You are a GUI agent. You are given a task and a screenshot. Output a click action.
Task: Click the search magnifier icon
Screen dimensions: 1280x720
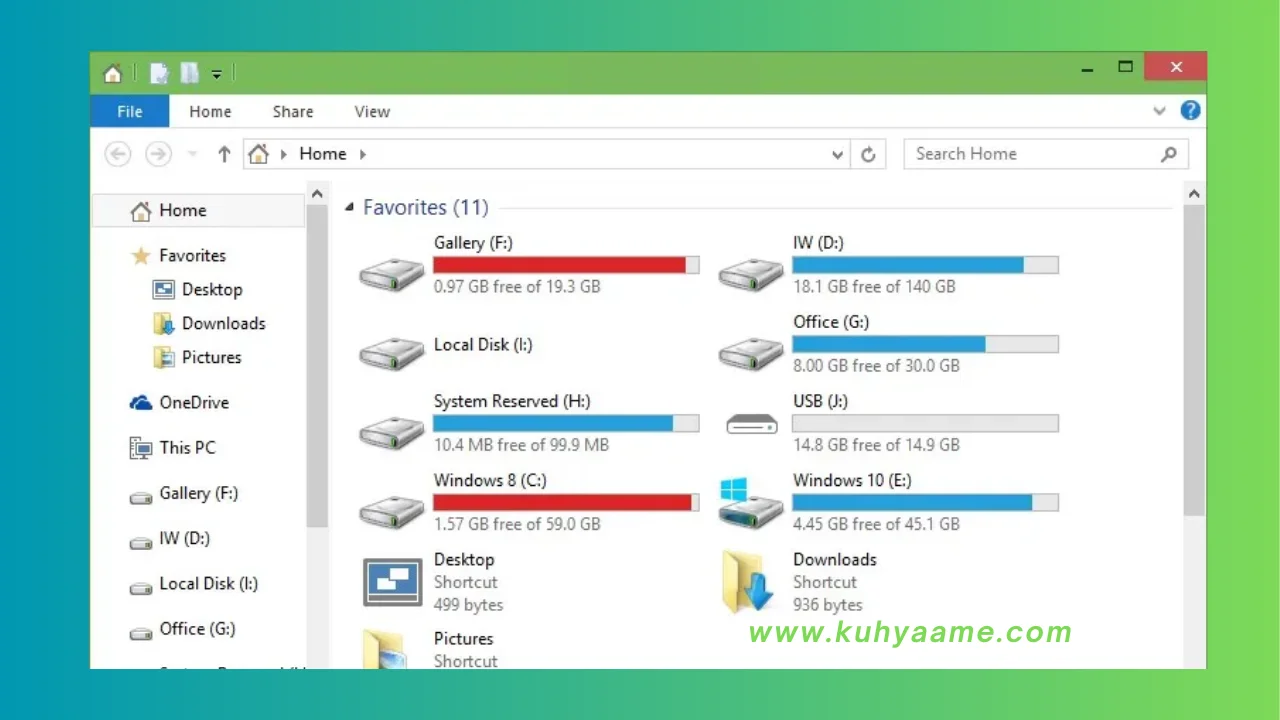pyautogui.click(x=1168, y=154)
